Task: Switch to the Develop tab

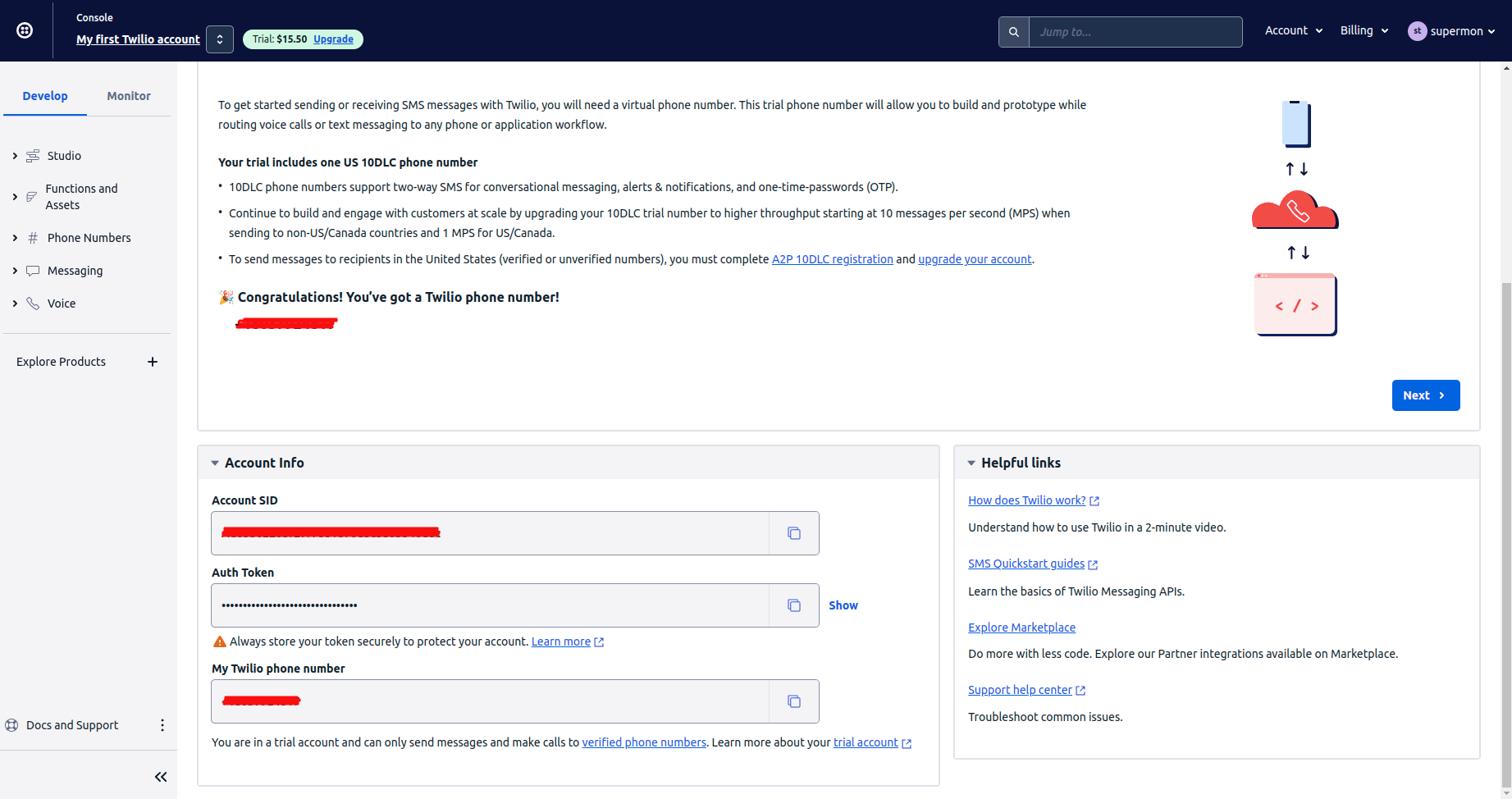Action: 45,96
